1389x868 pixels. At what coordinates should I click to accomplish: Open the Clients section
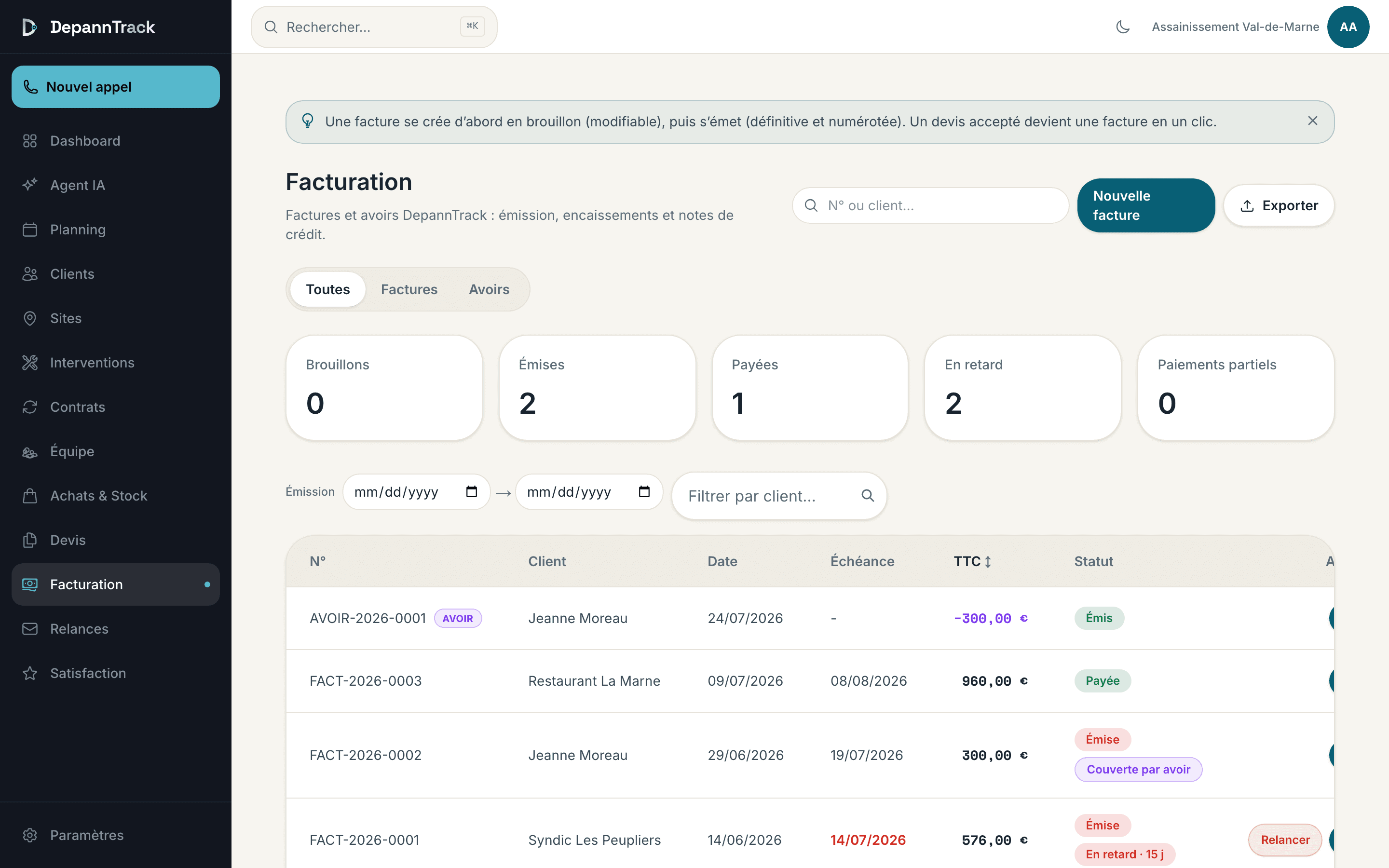pos(115,274)
